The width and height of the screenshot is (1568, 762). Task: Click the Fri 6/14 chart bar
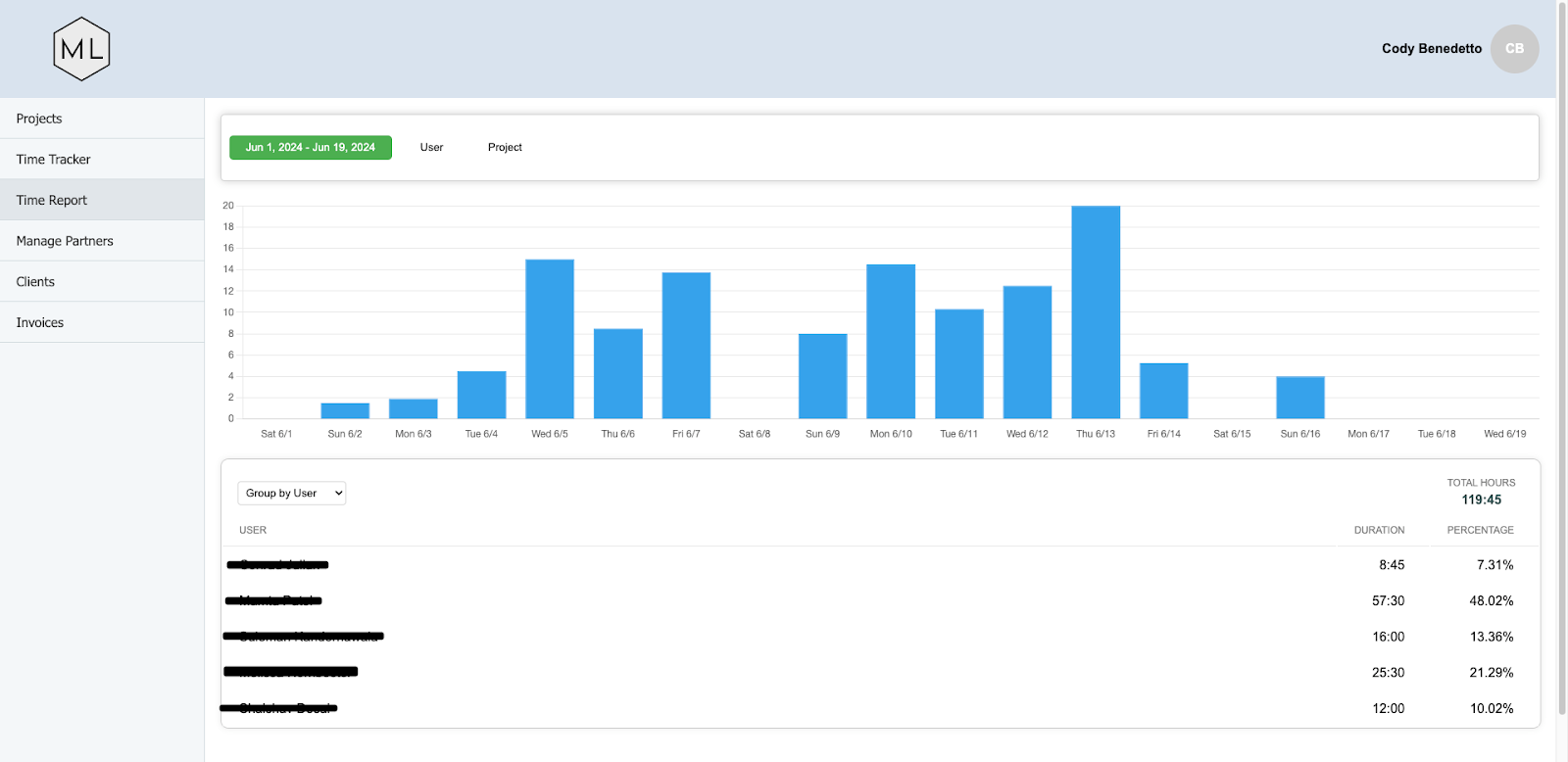(x=1164, y=391)
